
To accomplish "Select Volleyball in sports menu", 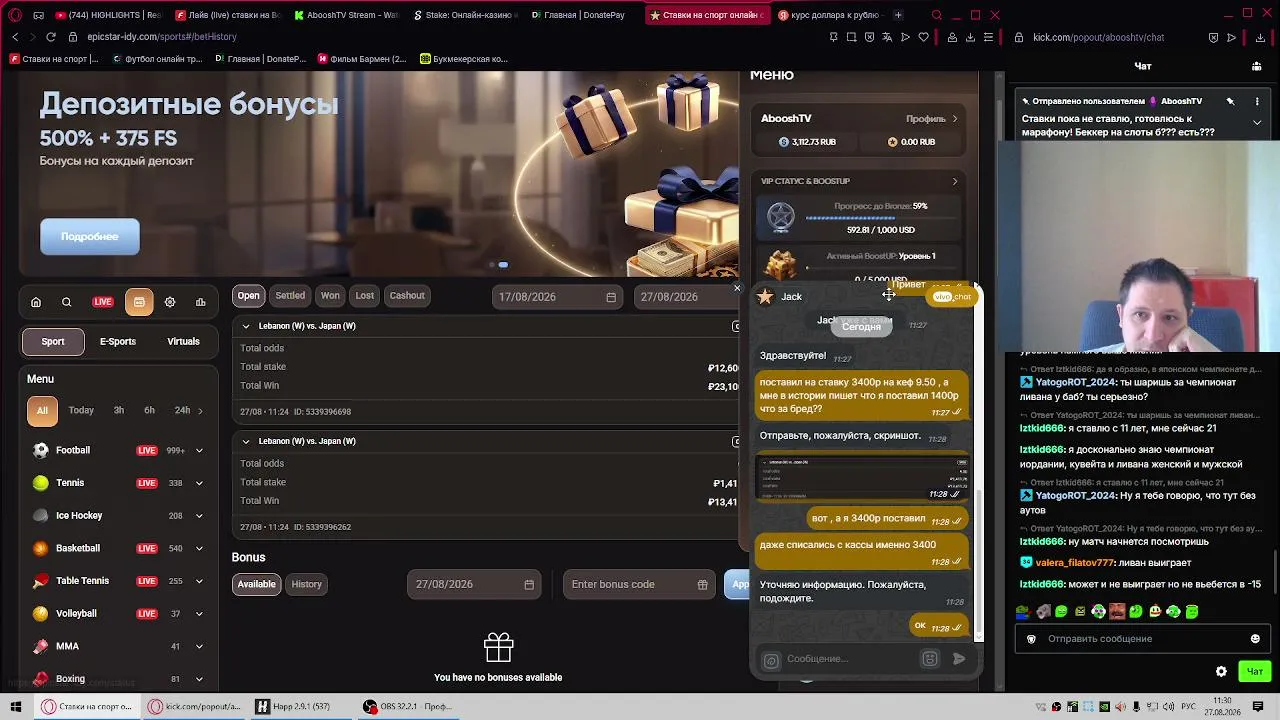I will click(x=76, y=613).
